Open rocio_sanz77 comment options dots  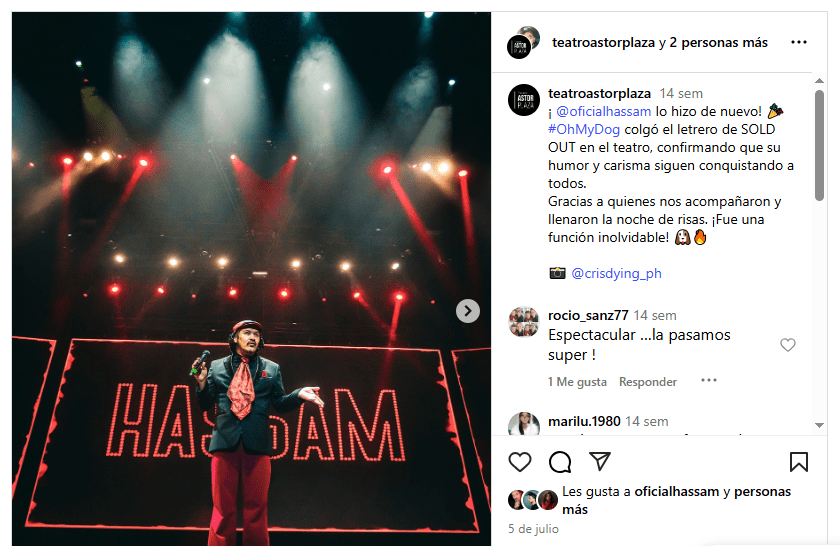click(x=709, y=380)
